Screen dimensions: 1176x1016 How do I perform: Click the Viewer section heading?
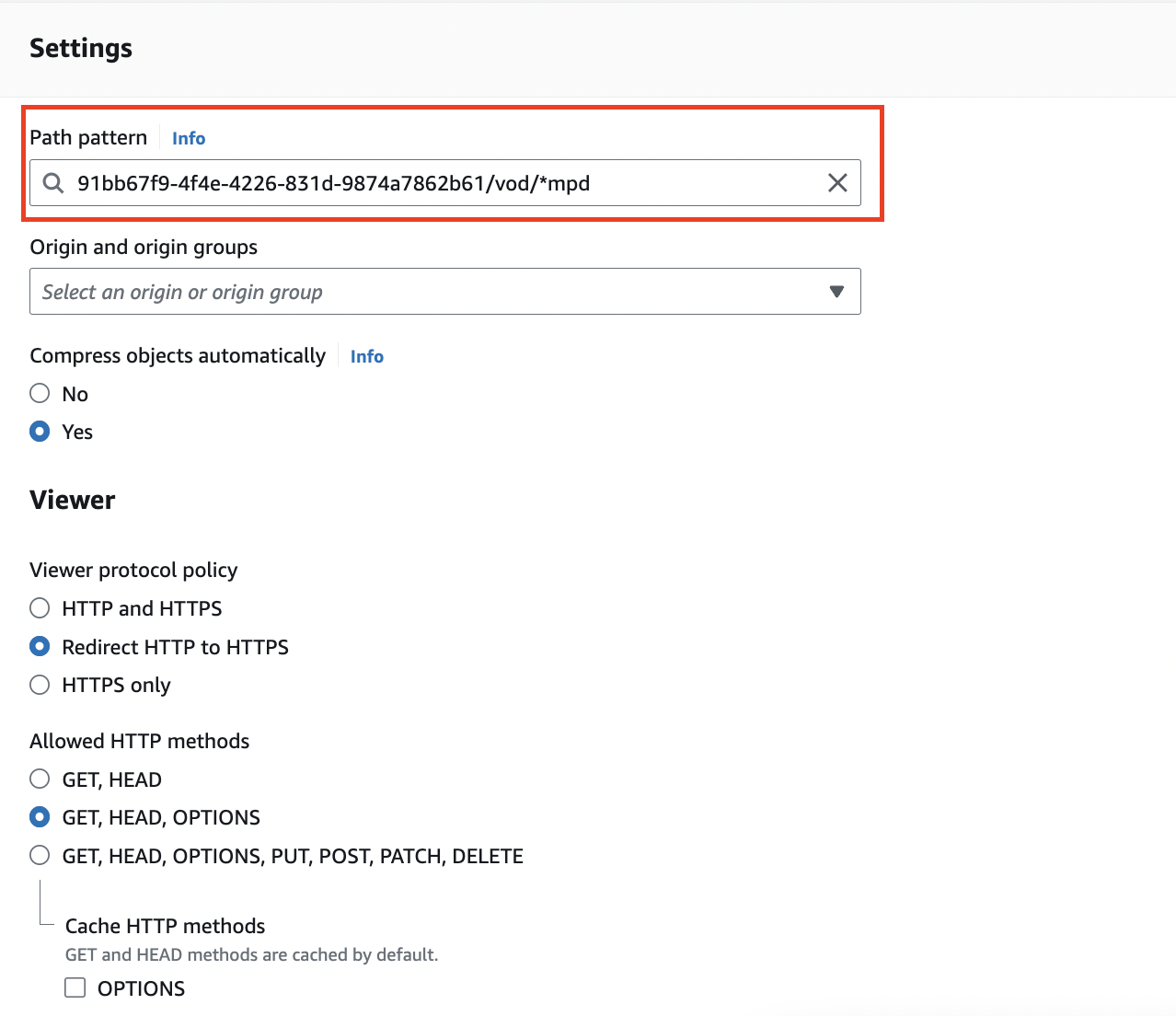click(73, 500)
